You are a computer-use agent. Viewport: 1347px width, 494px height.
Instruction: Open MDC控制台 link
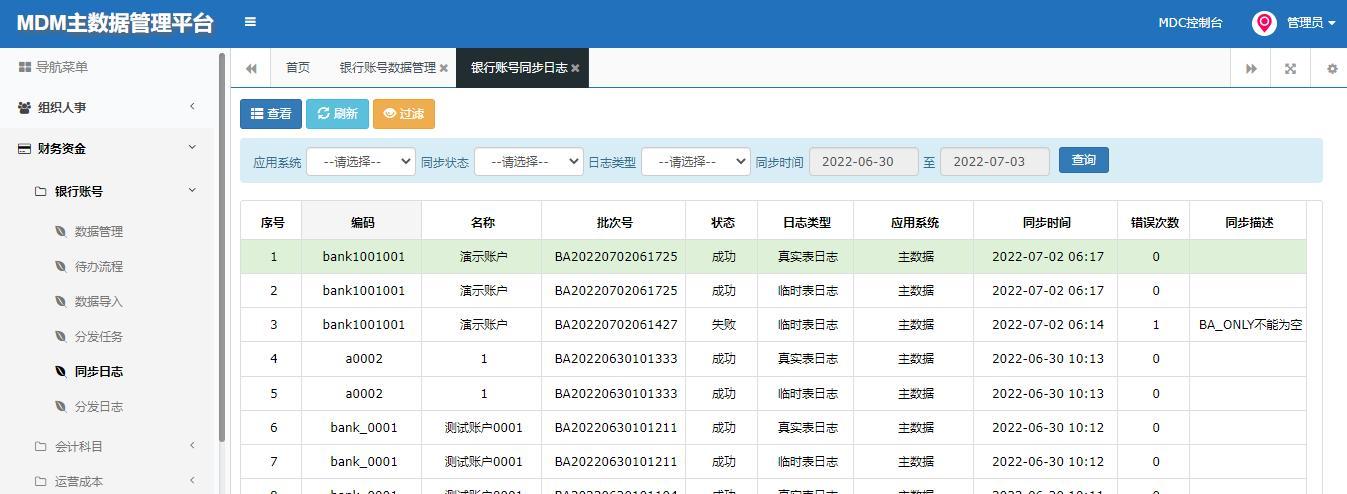click(1190, 23)
